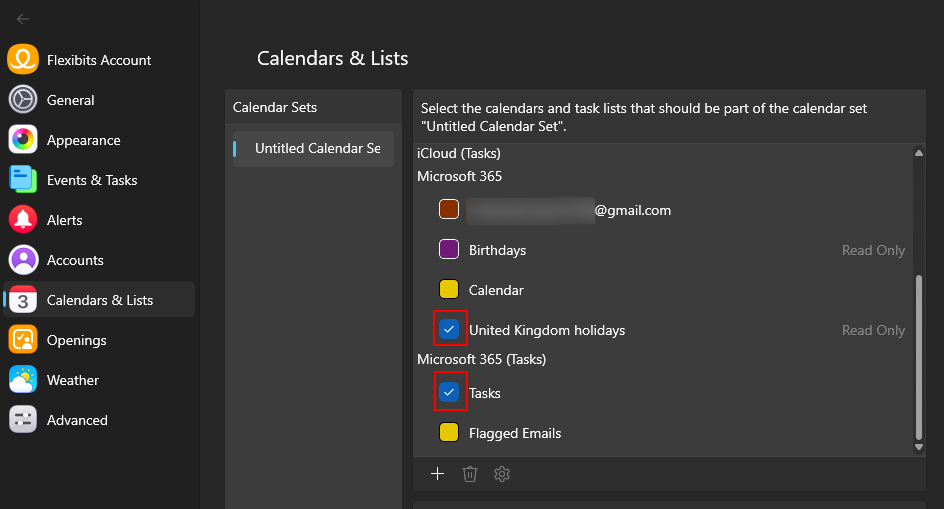
Task: Click the Openings sidebar icon
Action: click(23, 340)
